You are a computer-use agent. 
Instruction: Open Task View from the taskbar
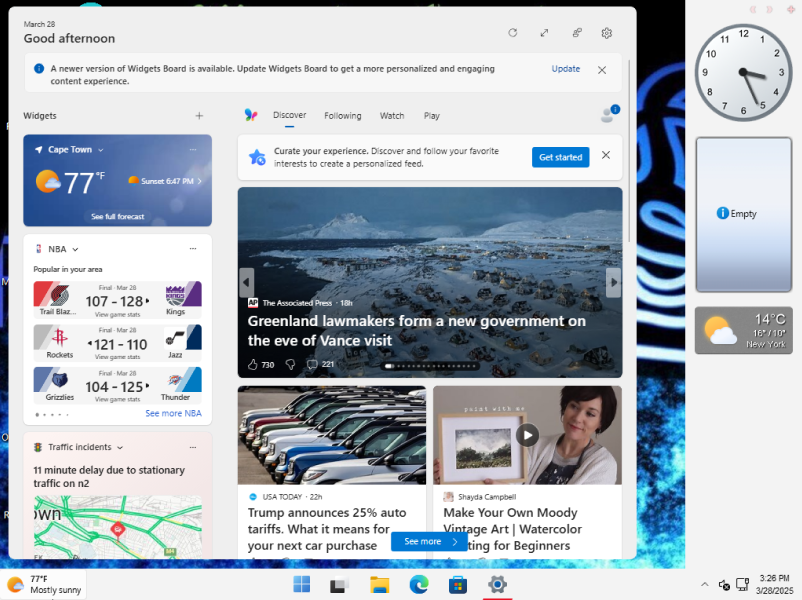[x=340, y=584]
